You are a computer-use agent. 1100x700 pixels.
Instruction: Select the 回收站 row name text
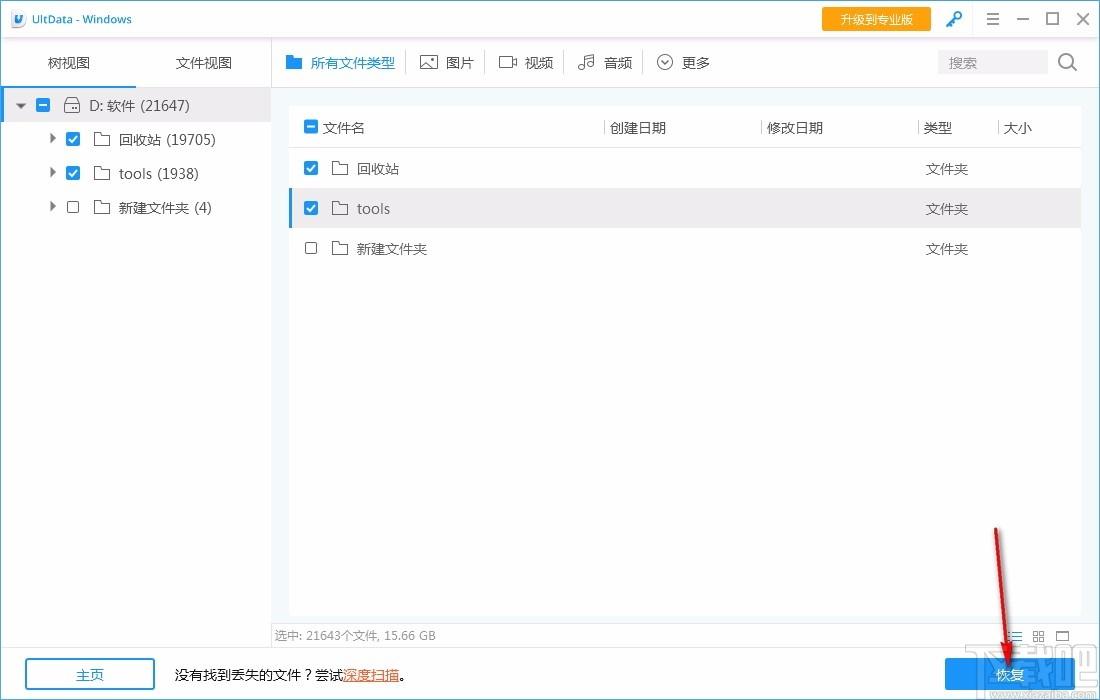pyautogui.click(x=378, y=169)
